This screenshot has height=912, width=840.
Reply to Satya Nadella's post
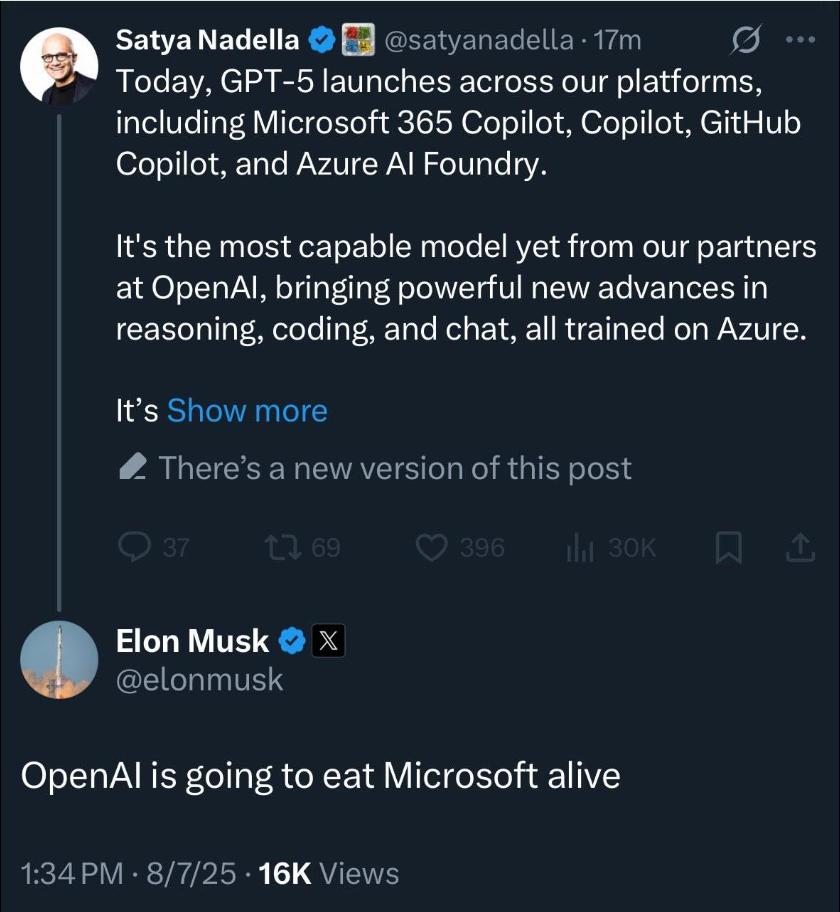(x=134, y=547)
